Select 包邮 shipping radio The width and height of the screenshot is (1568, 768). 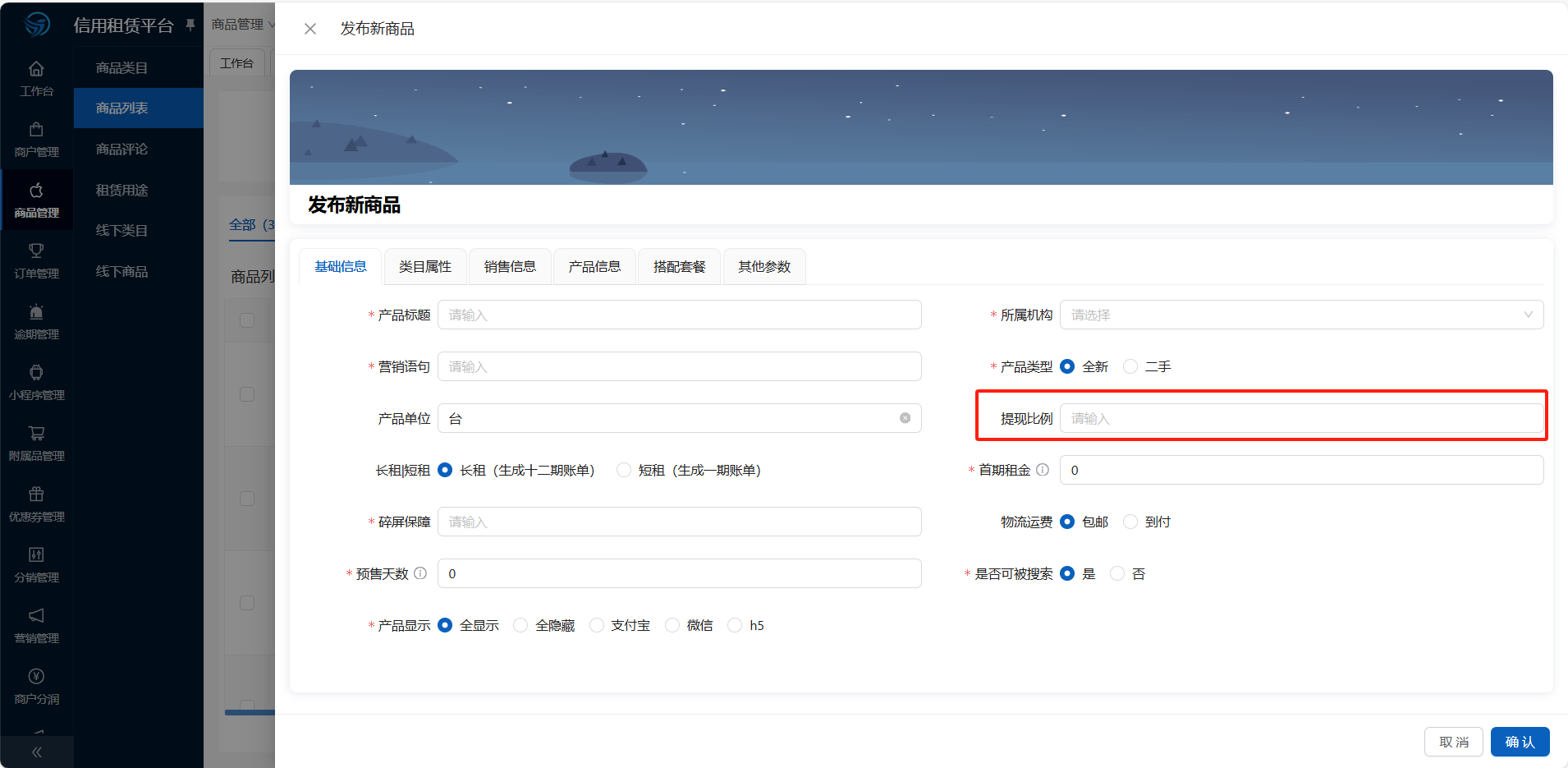pos(1067,522)
